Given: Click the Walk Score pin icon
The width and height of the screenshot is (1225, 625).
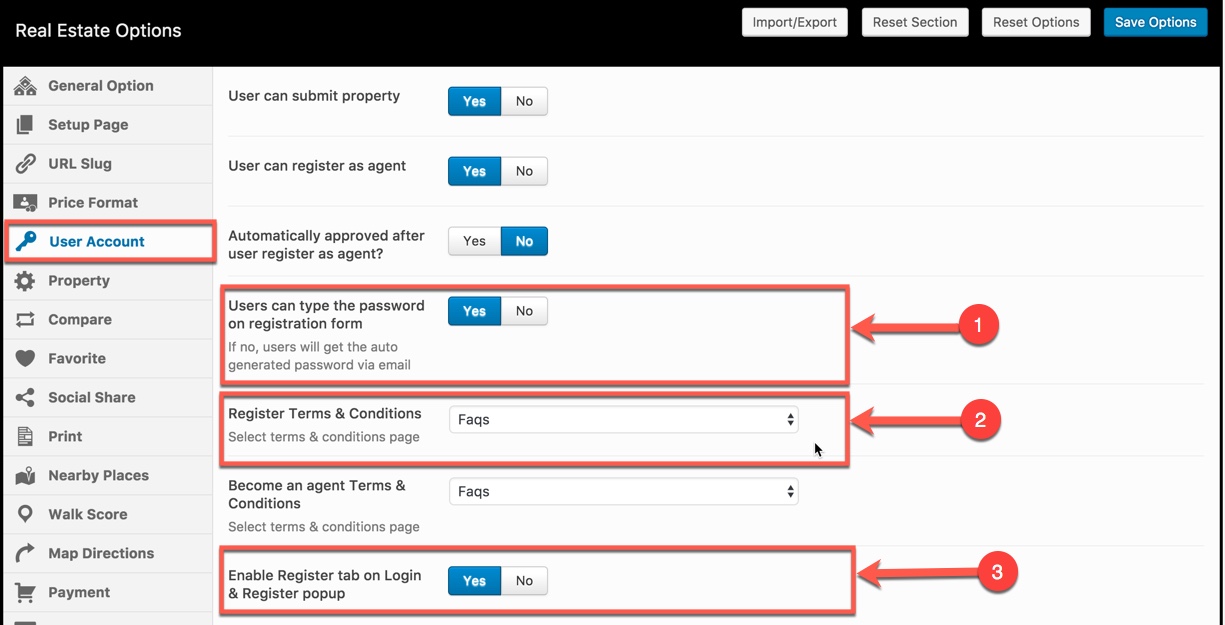Looking at the screenshot, I should tap(25, 515).
